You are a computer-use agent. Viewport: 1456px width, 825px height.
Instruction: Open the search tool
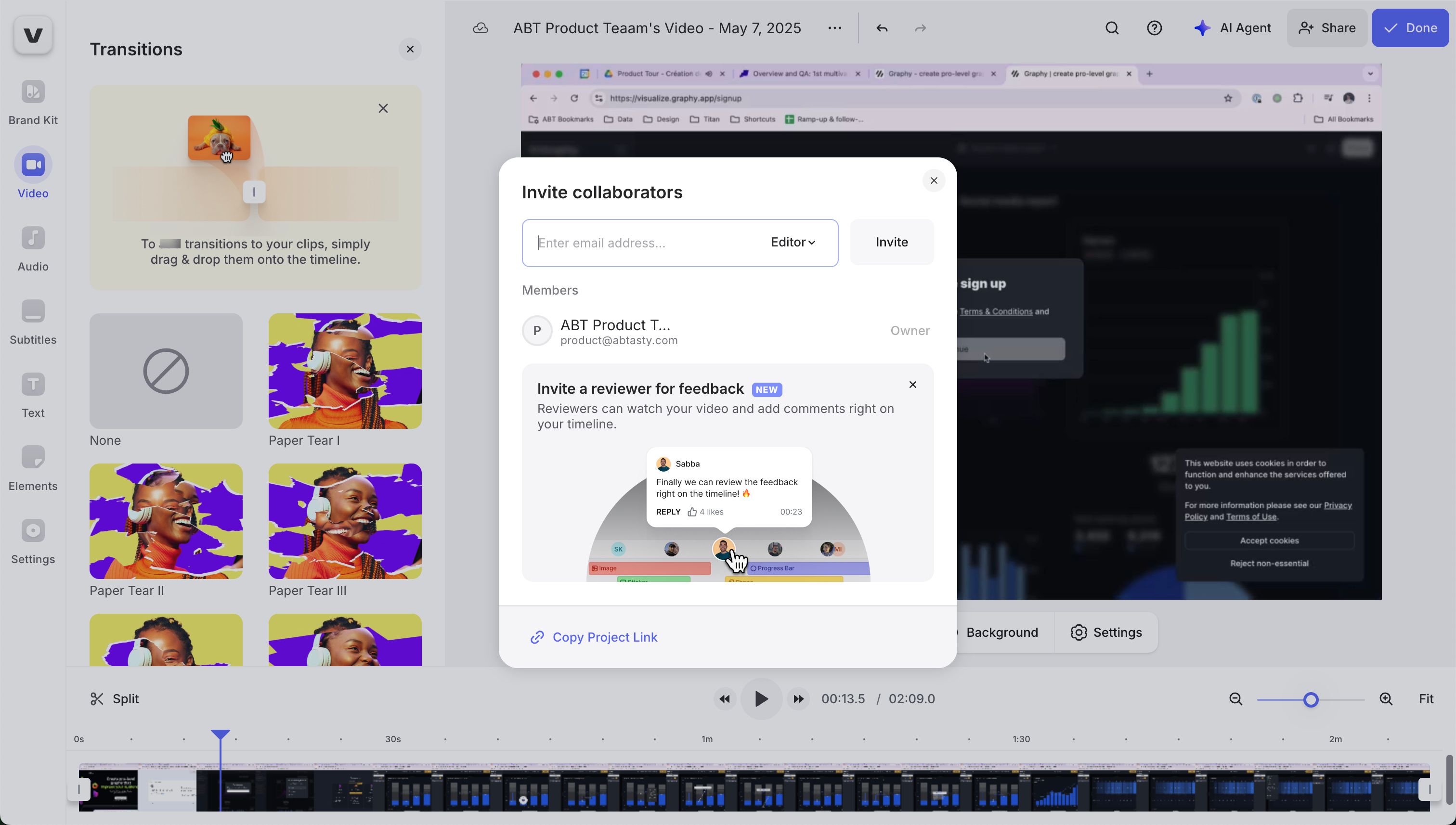click(x=1112, y=28)
